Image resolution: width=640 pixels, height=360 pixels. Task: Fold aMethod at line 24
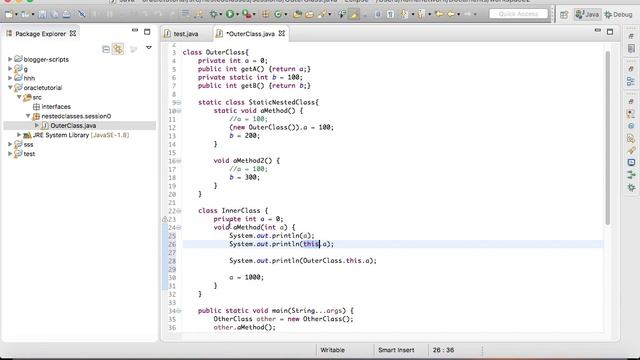(179, 227)
